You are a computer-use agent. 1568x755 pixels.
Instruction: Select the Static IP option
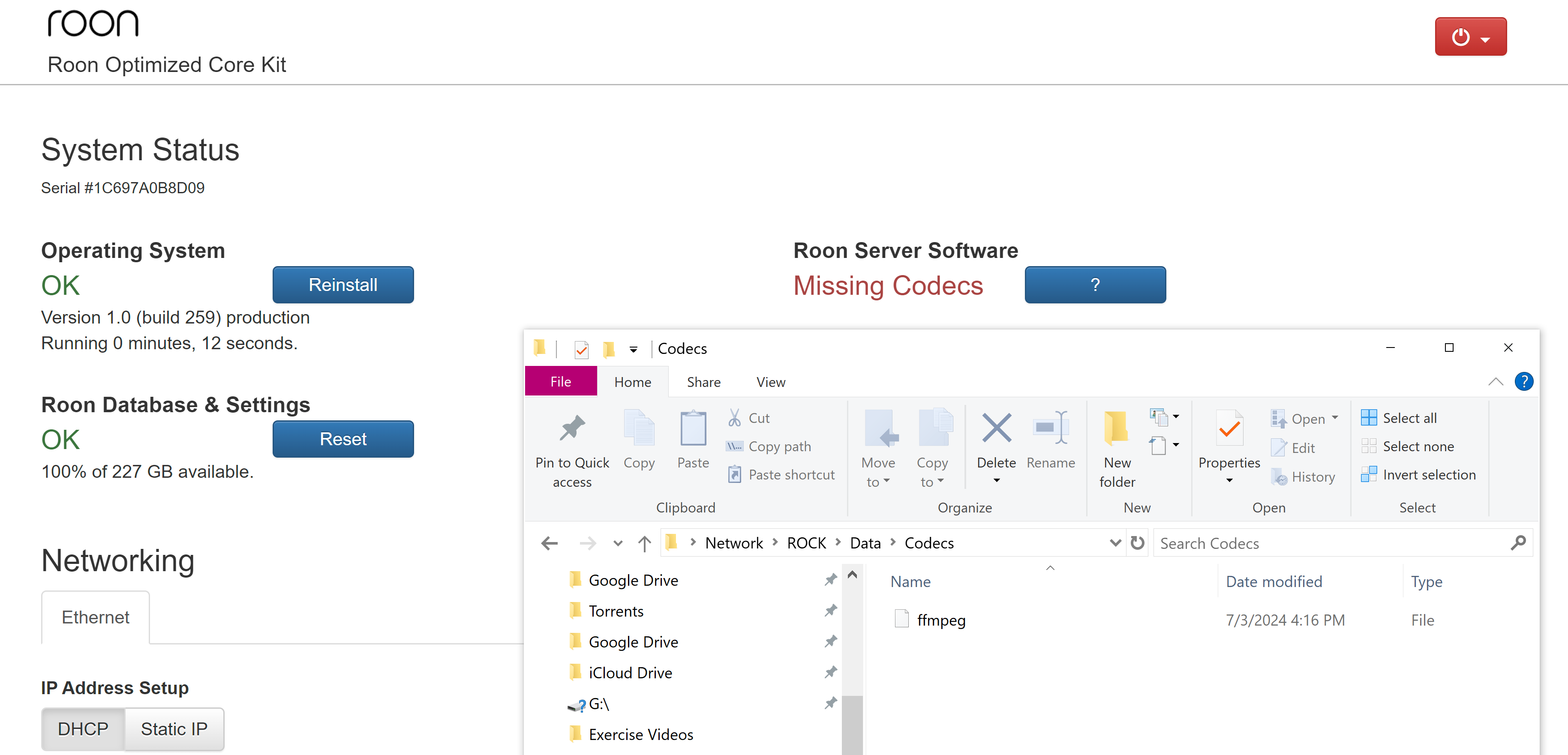(174, 728)
